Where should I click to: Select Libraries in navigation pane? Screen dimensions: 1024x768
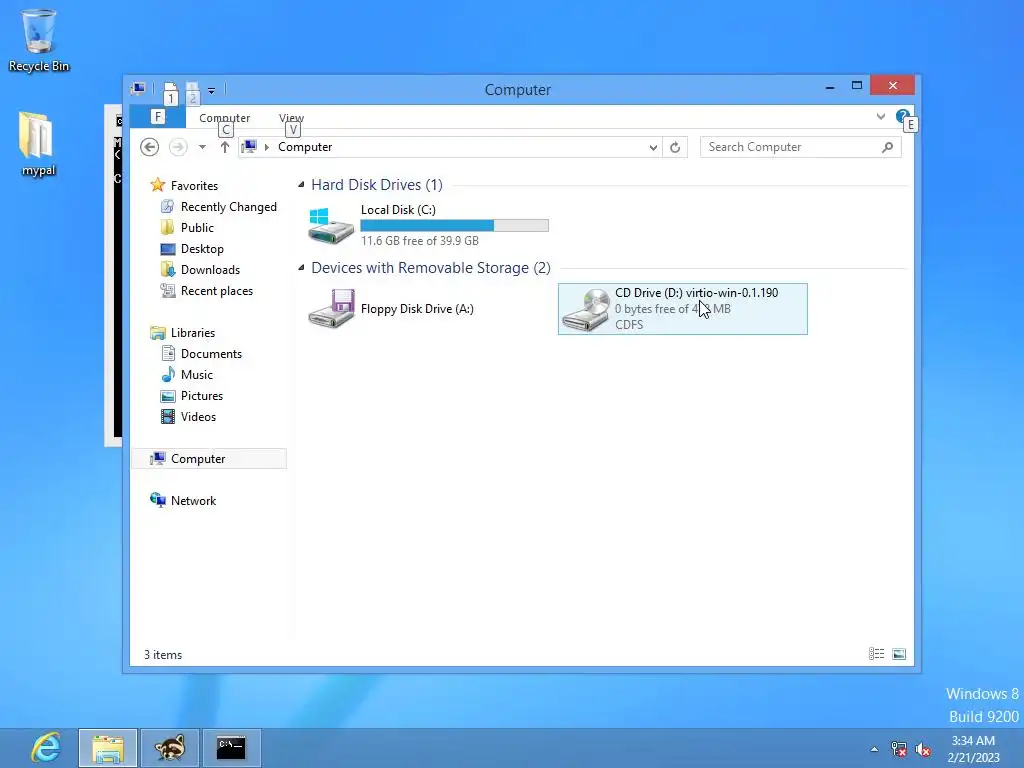(x=193, y=332)
